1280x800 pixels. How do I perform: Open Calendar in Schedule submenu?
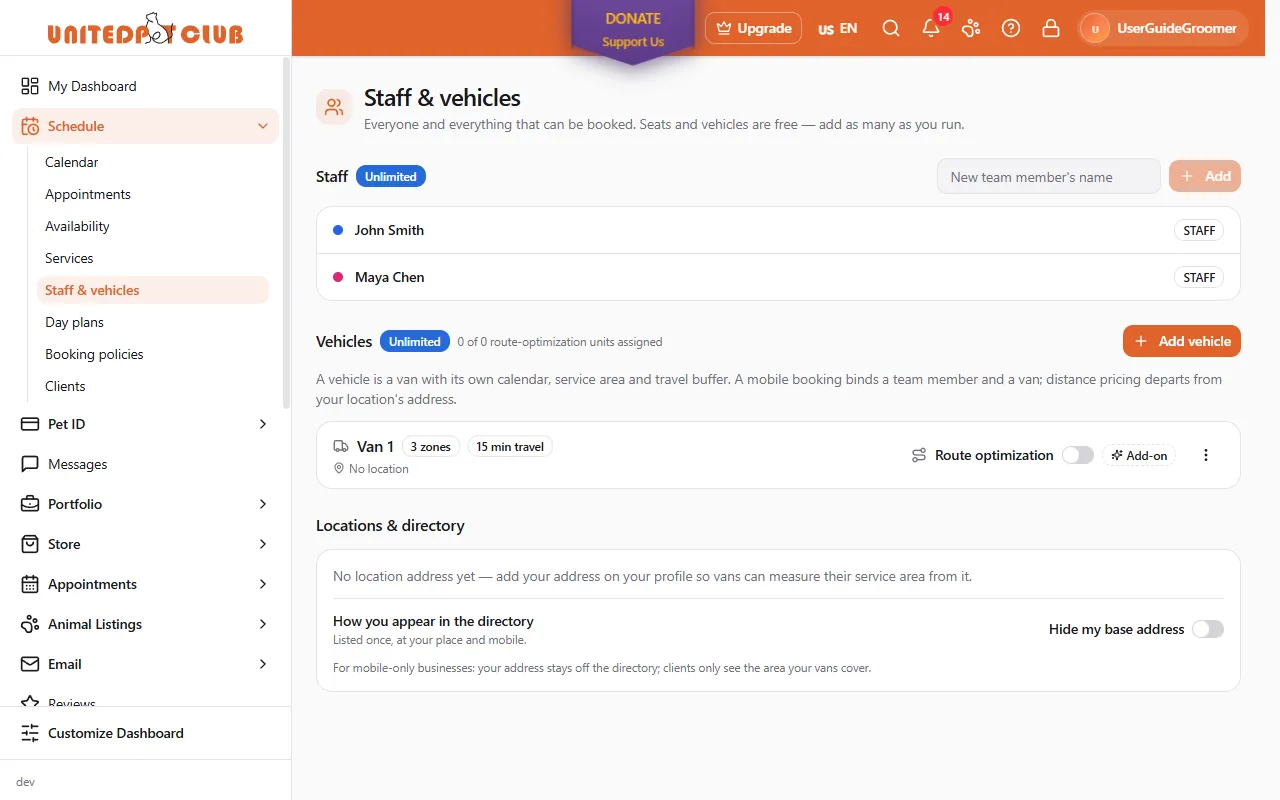(71, 162)
